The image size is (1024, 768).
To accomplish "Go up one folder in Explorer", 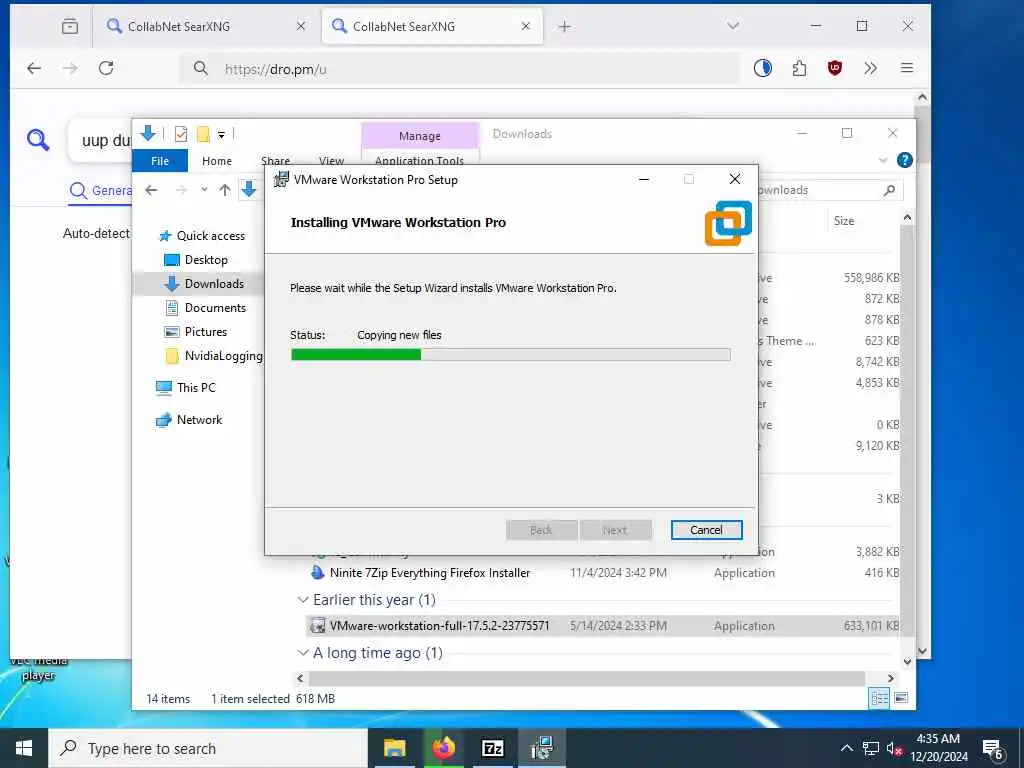I will click(x=225, y=190).
